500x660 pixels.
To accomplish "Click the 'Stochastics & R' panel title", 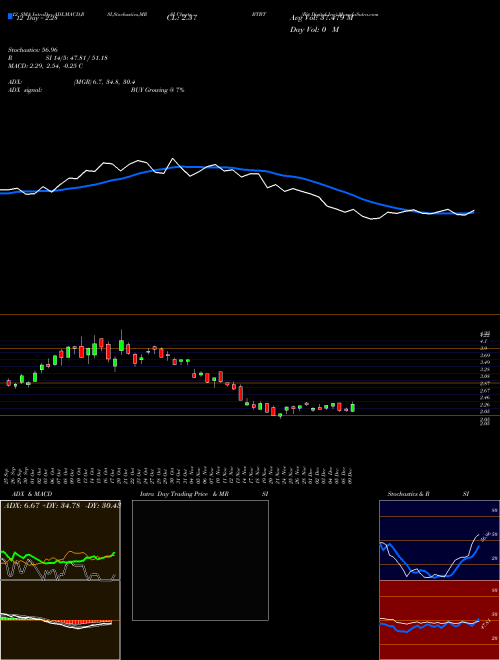I will point(408,494).
